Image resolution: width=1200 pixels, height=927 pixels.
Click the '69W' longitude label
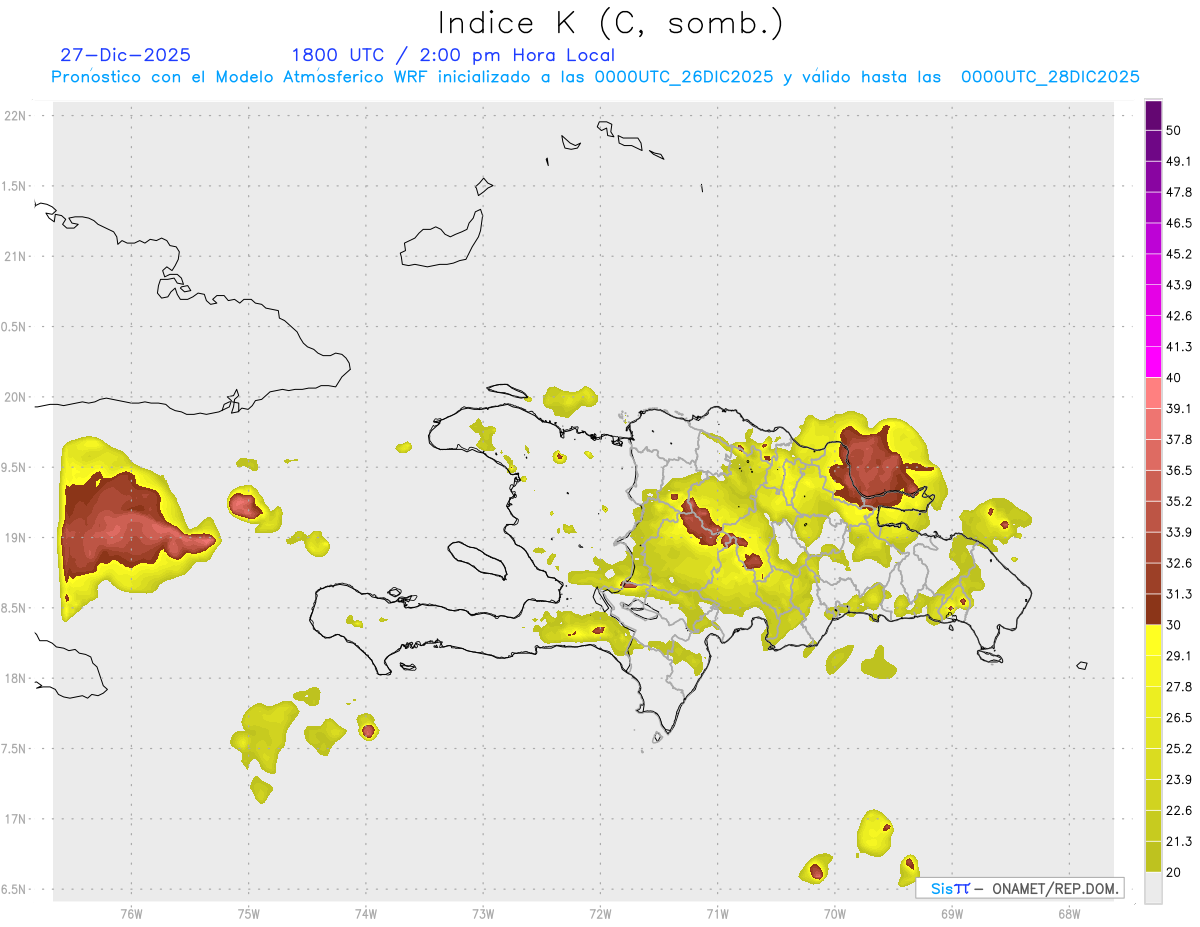(952, 913)
